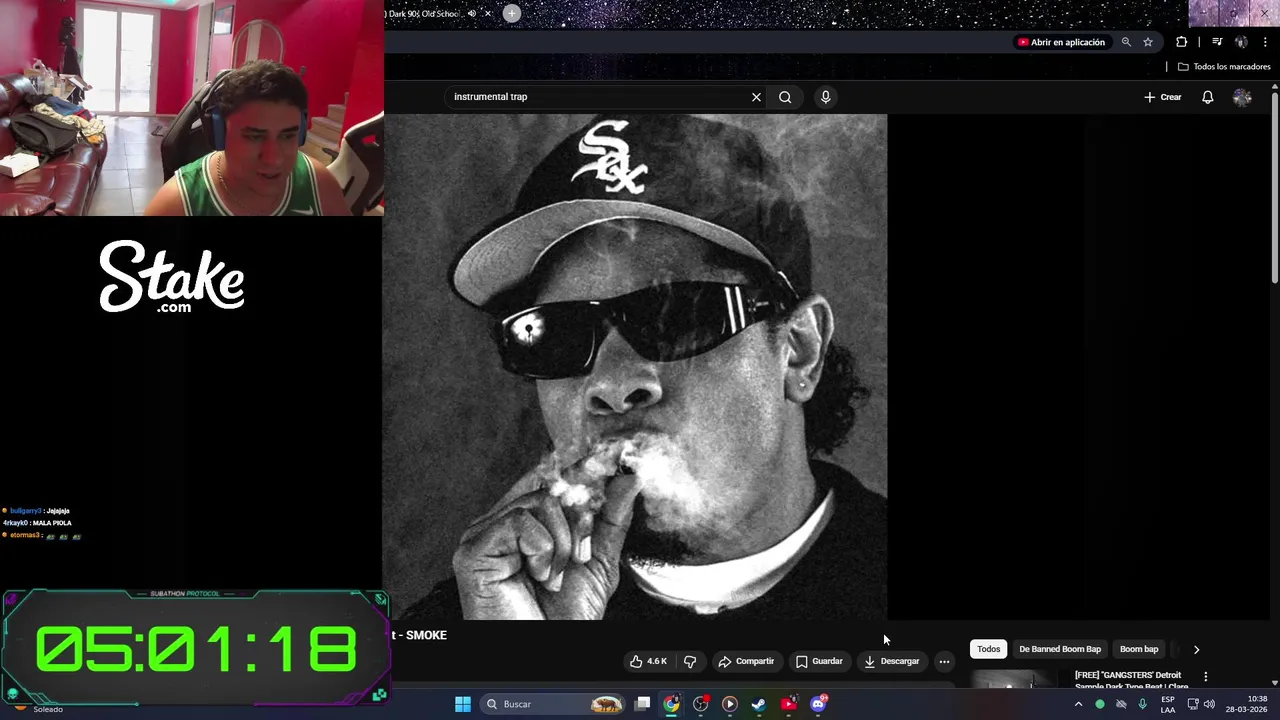Image resolution: width=1280 pixels, height=720 pixels.
Task: Click the system tray microphone icon
Action: 1142,704
